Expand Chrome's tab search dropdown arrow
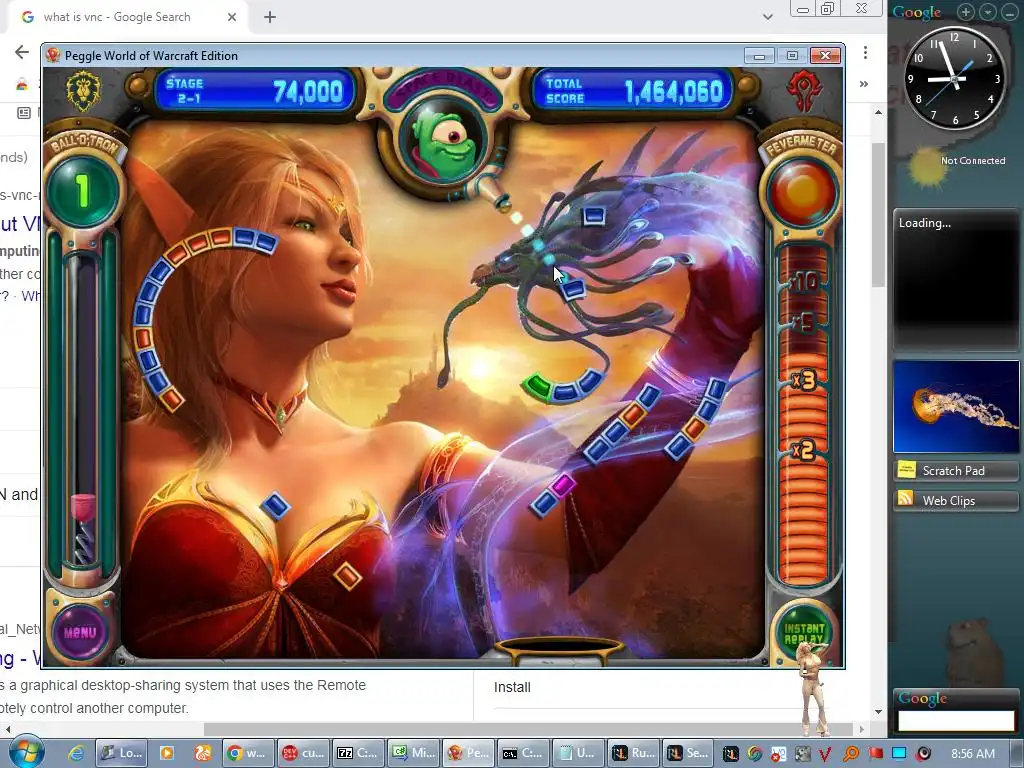Screen dimensions: 1024x768 pyautogui.click(x=768, y=17)
